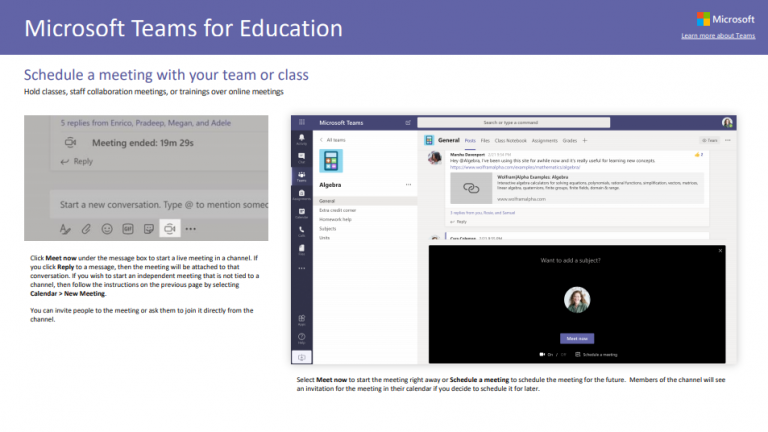Open Assignments in the Teams sidebar
This screenshot has width=768, height=432.
point(302,195)
